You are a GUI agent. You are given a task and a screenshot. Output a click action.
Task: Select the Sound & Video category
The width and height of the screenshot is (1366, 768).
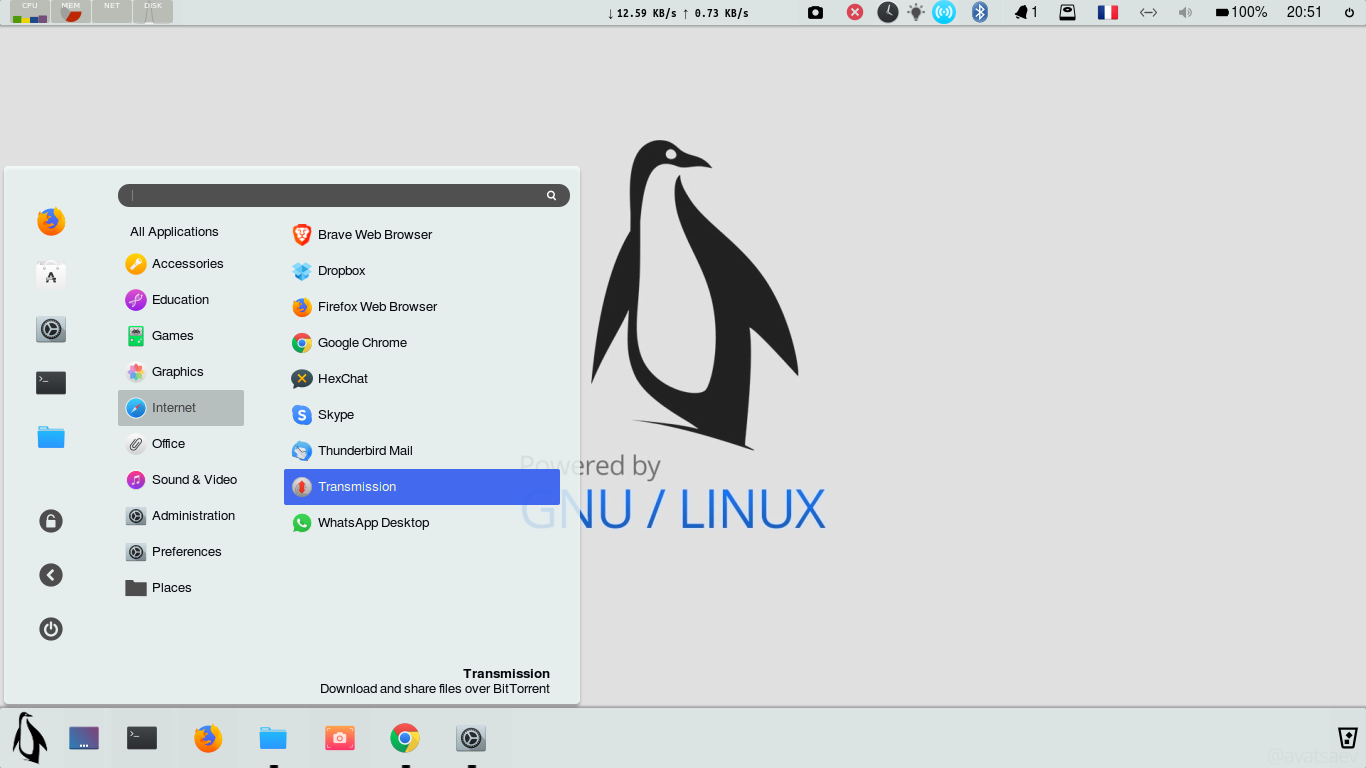(181, 480)
